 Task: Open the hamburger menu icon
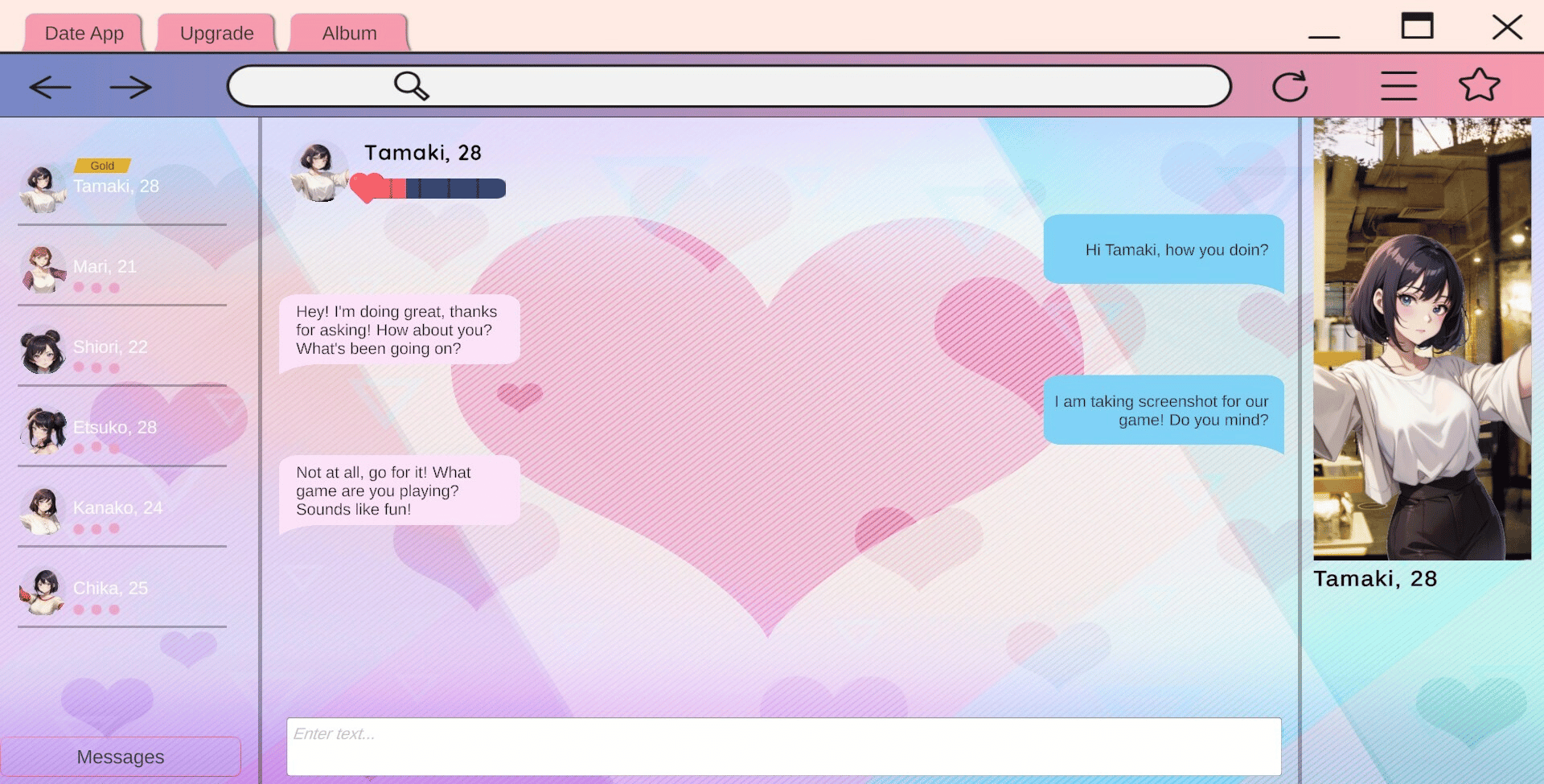pyautogui.click(x=1398, y=86)
